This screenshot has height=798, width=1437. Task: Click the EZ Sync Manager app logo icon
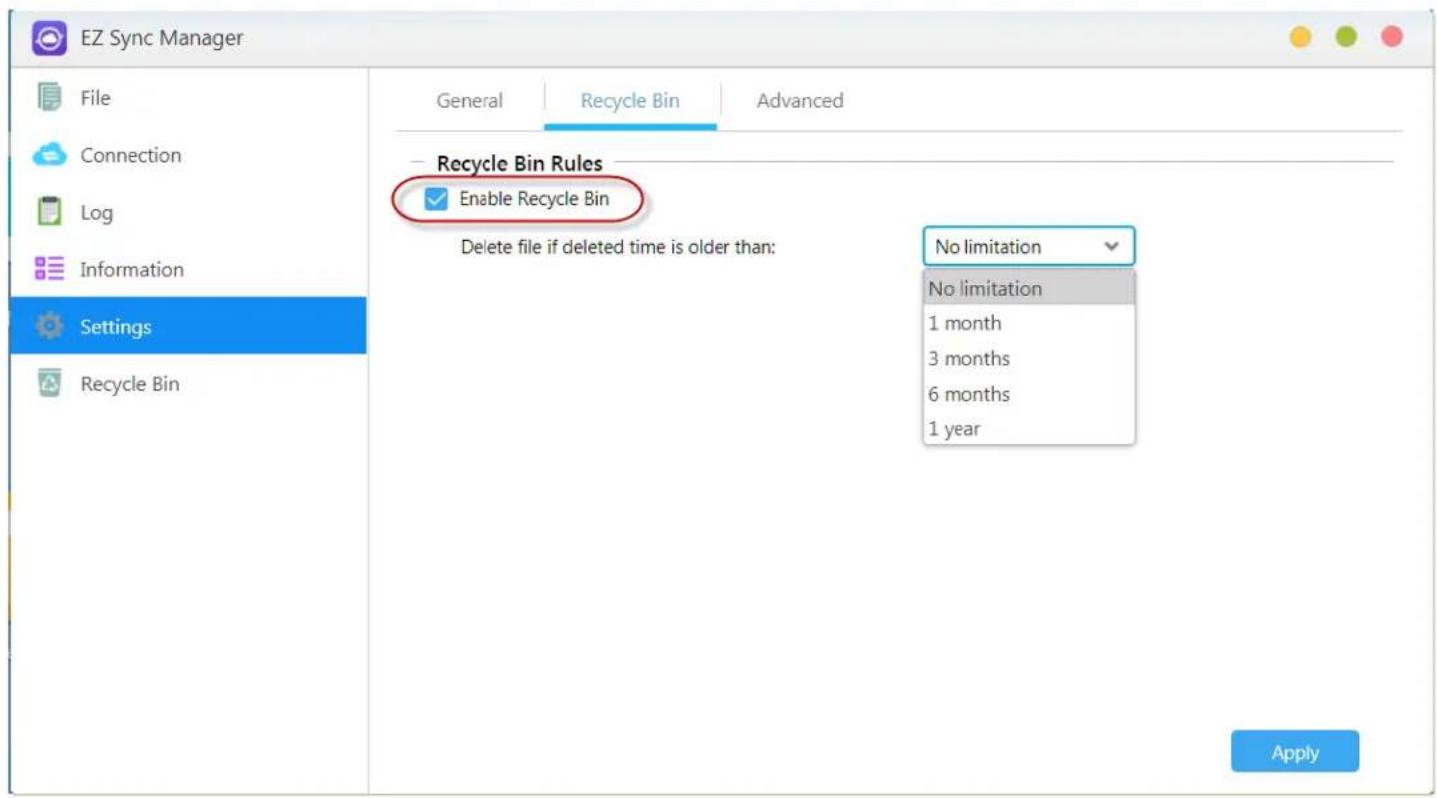49,39
